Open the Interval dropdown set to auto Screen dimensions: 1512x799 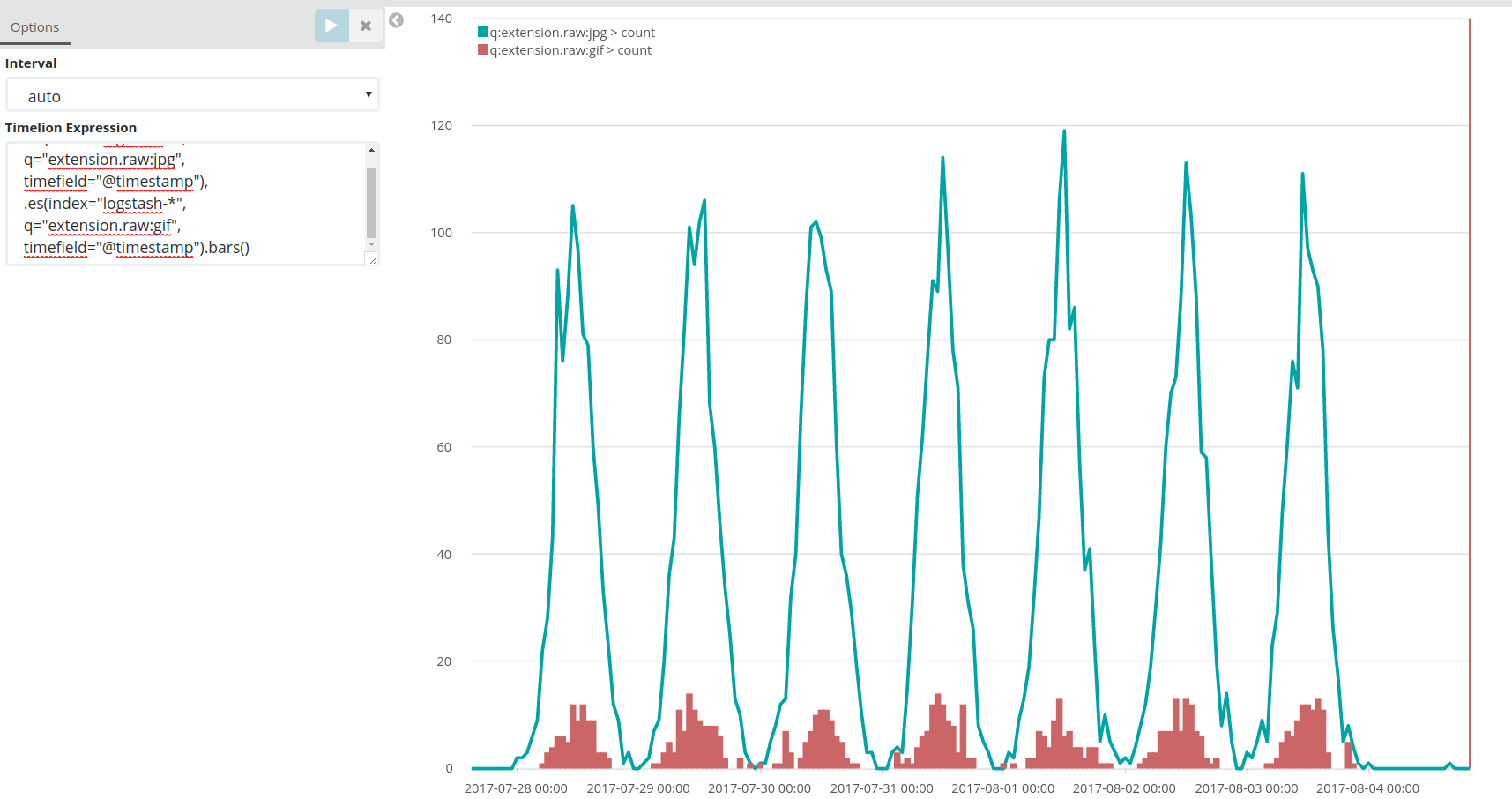click(x=192, y=95)
